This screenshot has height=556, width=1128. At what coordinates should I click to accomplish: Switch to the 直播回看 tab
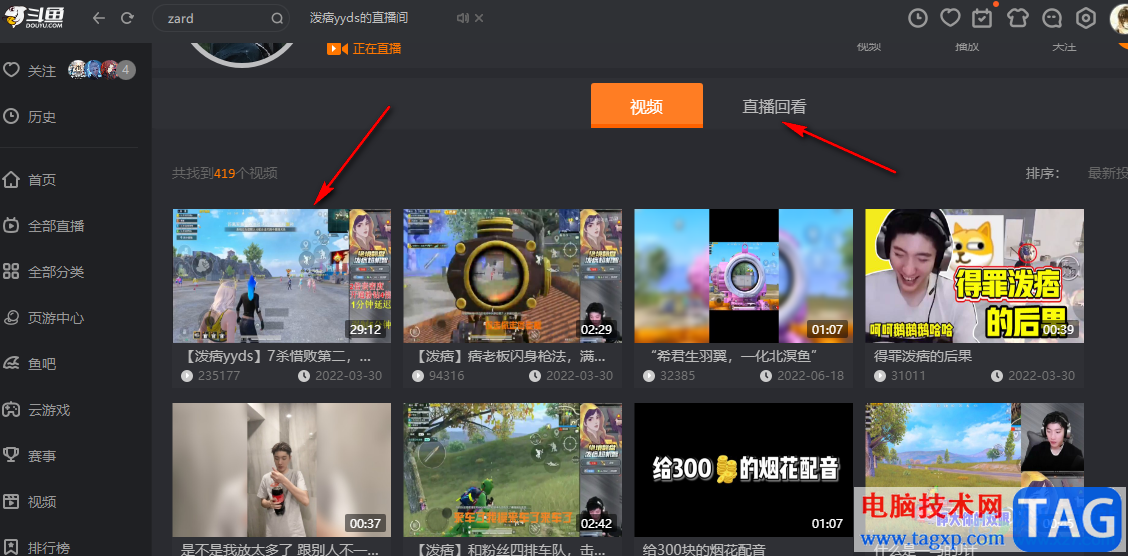774,107
